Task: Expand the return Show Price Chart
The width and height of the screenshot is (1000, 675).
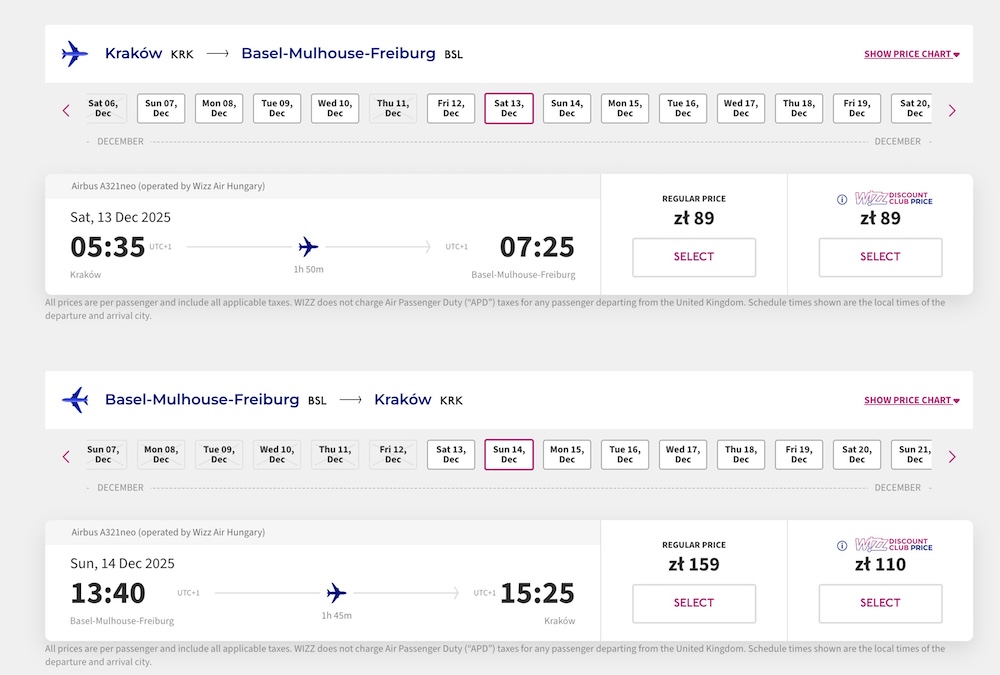Action: click(911, 400)
